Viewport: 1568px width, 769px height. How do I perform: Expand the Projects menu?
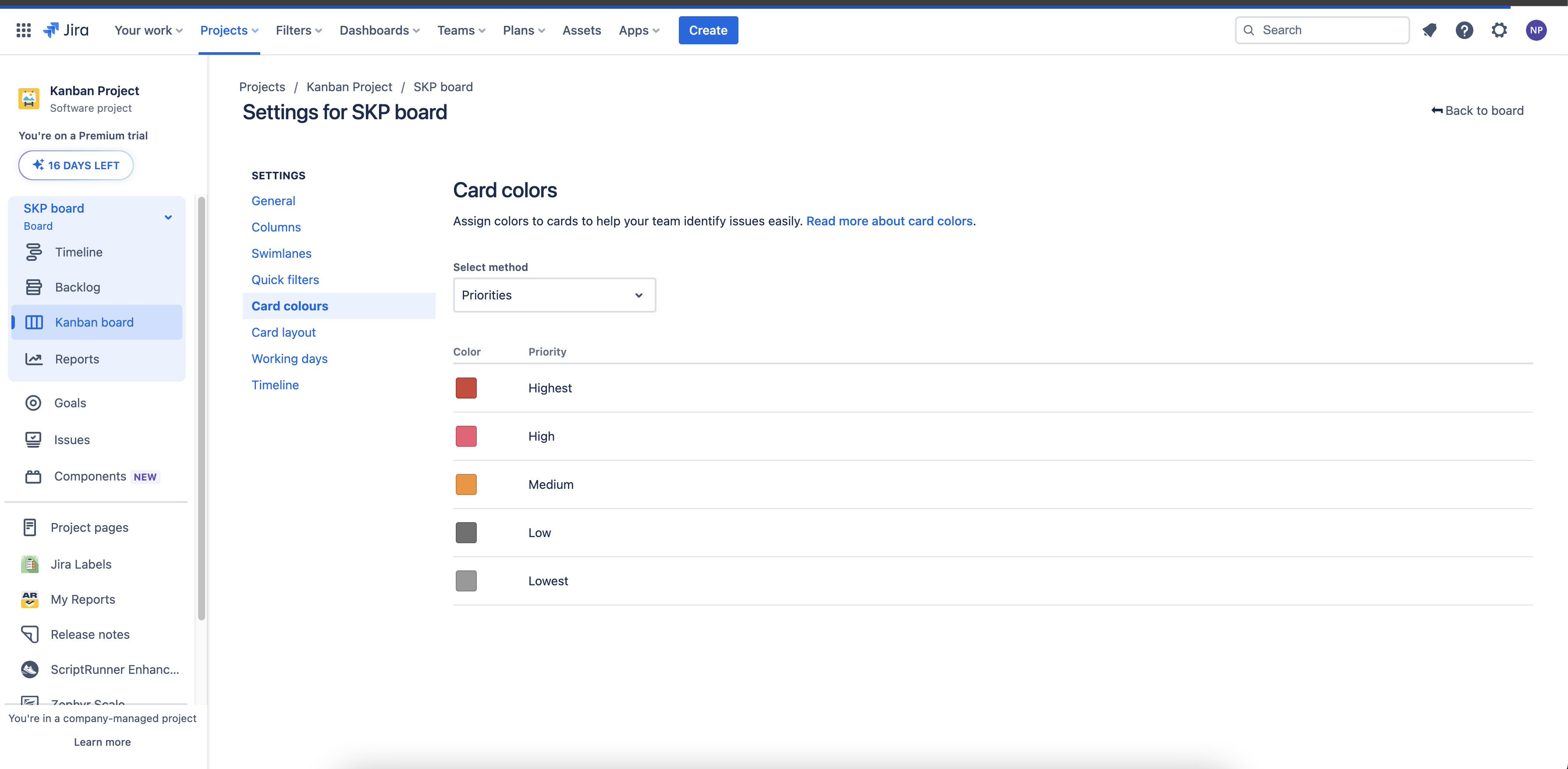click(x=229, y=30)
